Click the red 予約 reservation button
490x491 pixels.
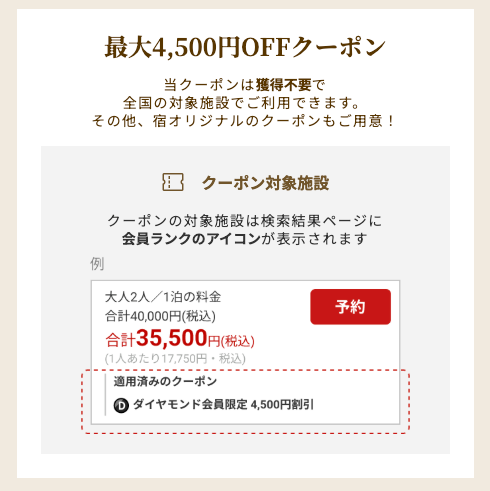point(350,307)
